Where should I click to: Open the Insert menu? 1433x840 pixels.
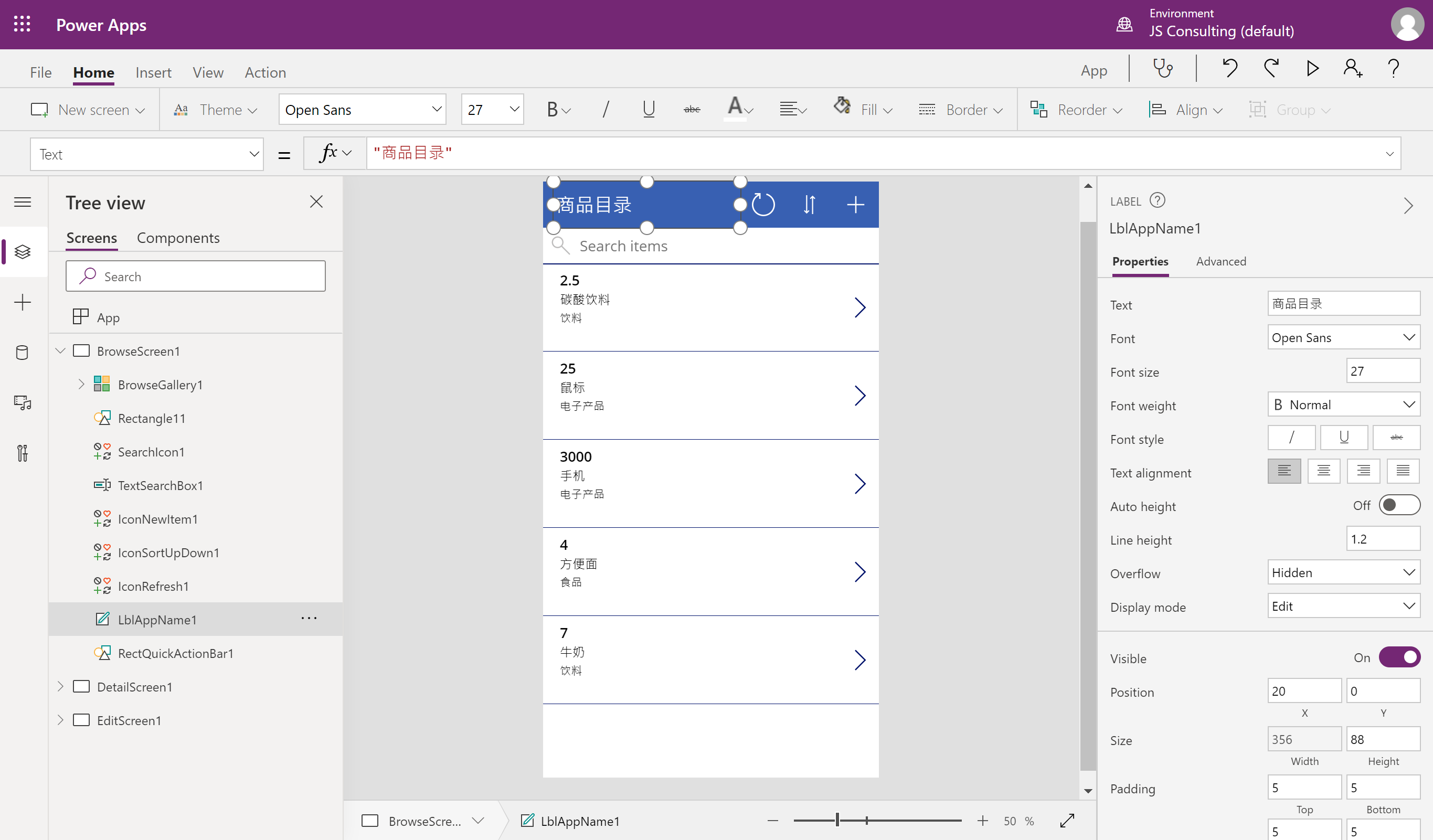154,72
